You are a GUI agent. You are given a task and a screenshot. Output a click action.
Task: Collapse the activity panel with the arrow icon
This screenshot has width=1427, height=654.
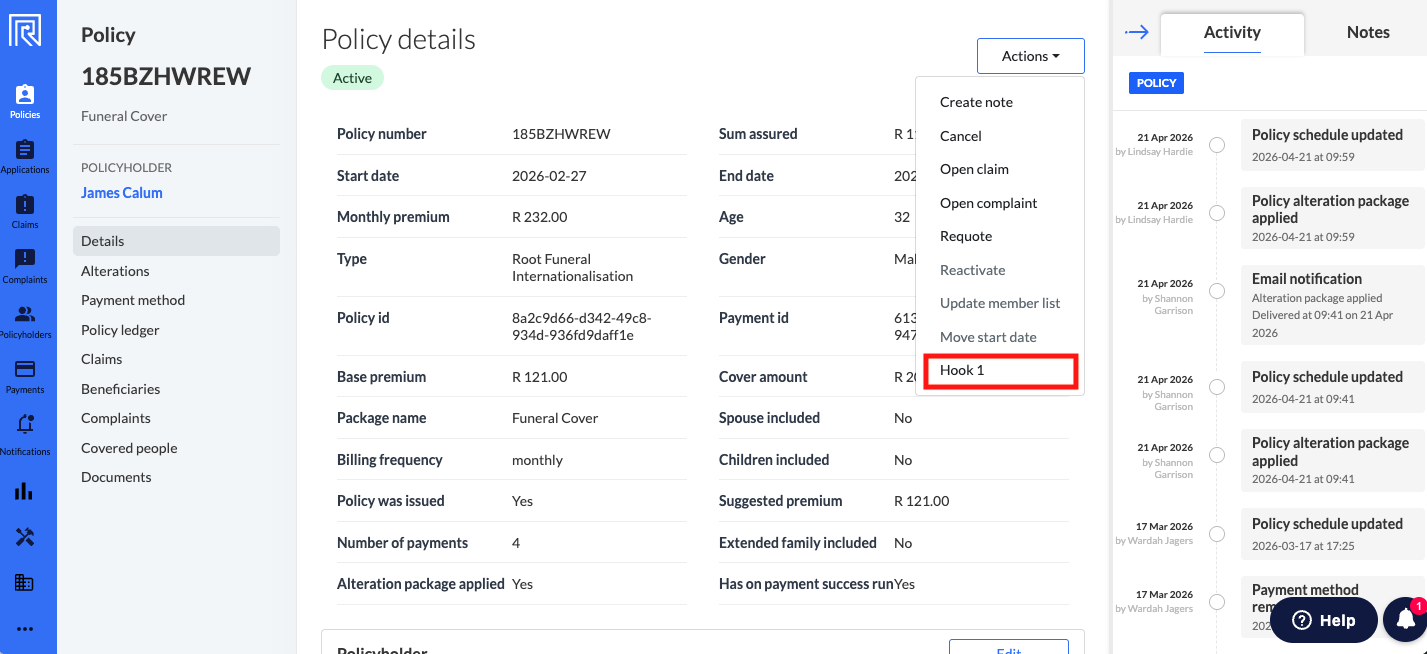tap(1137, 32)
